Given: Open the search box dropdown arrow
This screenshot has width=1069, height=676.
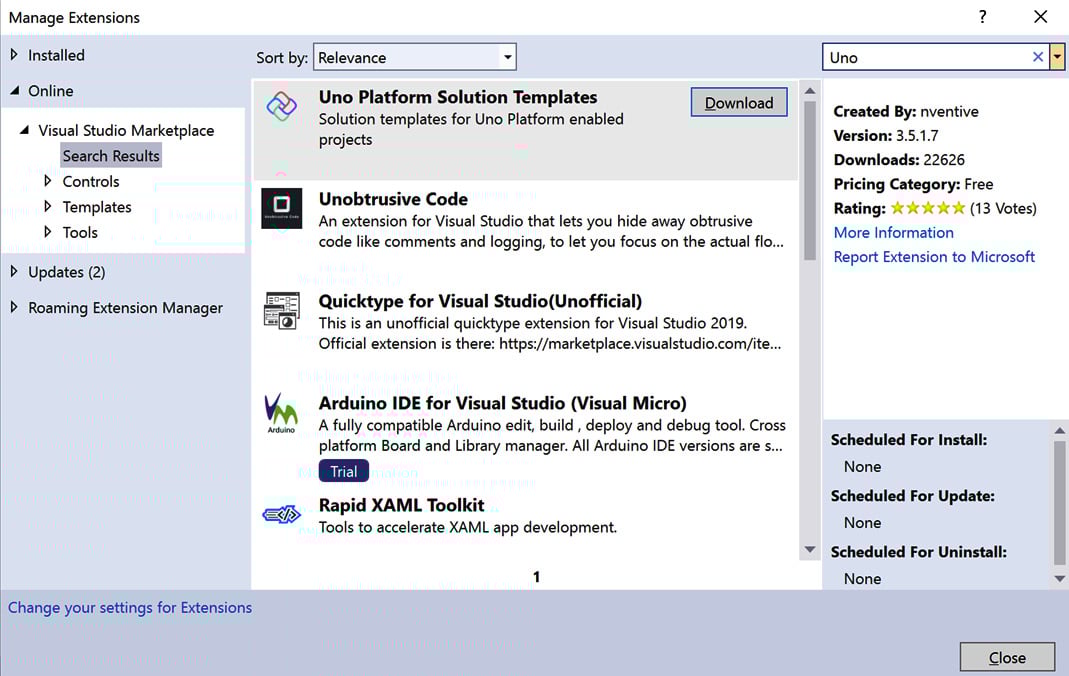Looking at the screenshot, I should (1057, 57).
